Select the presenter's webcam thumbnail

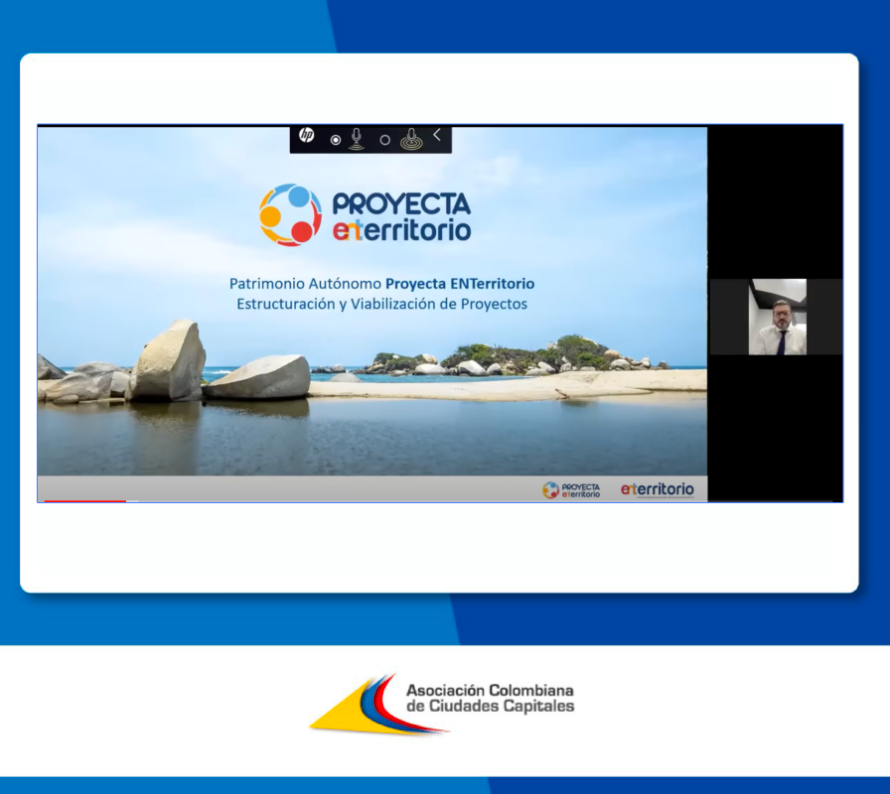pyautogui.click(x=778, y=317)
